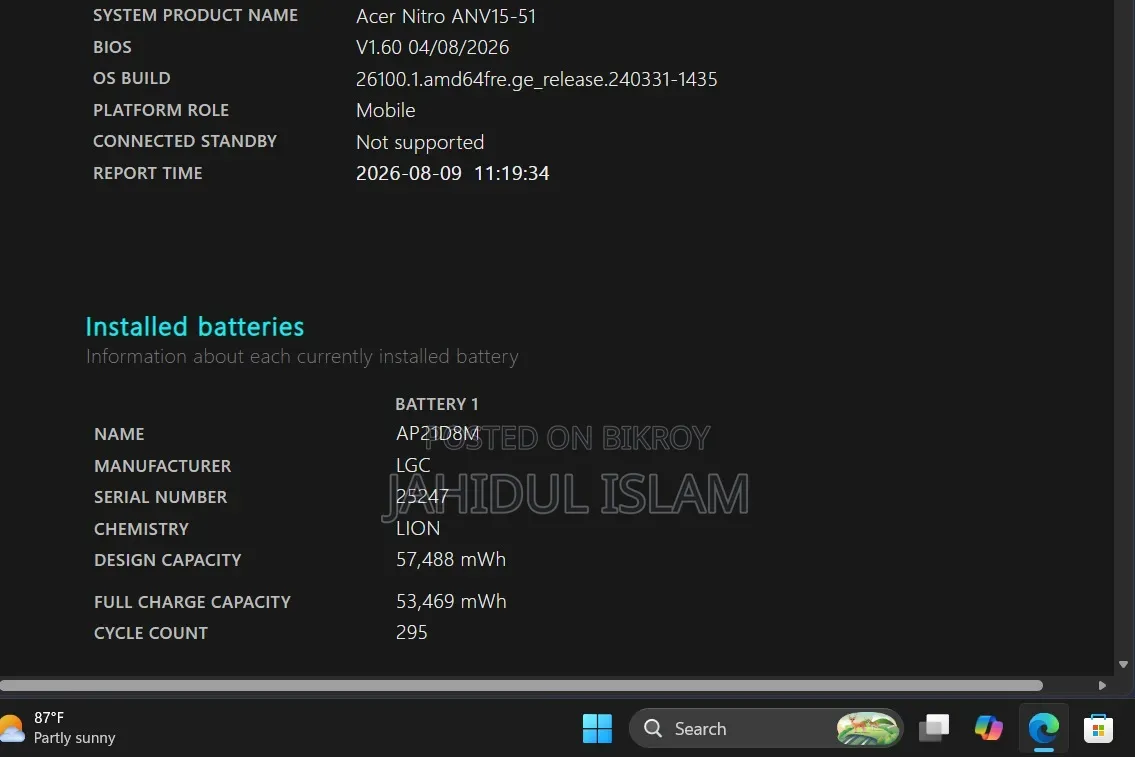Open Microsoft Store from taskbar

1098,728
